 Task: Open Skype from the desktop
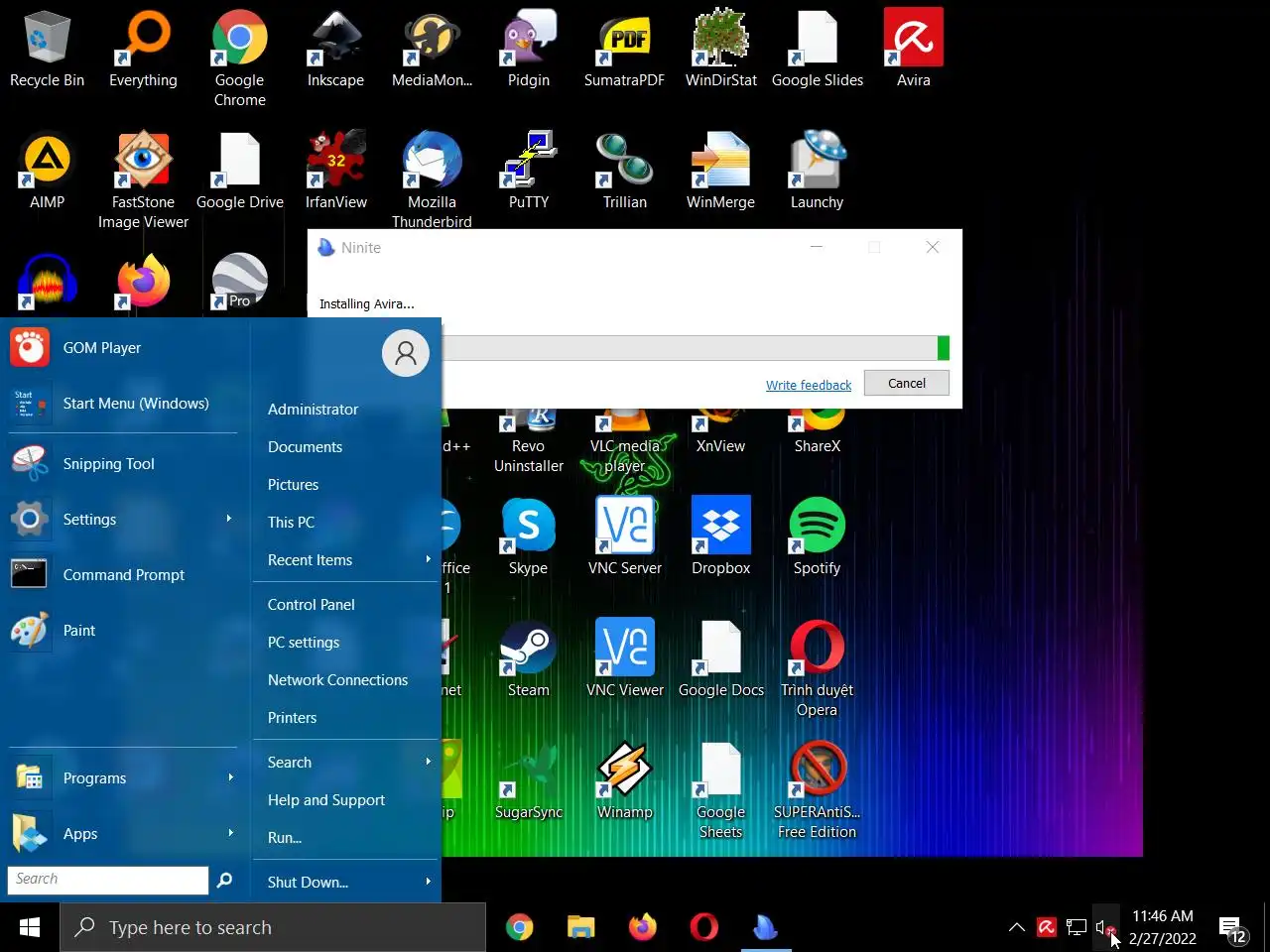(x=528, y=536)
